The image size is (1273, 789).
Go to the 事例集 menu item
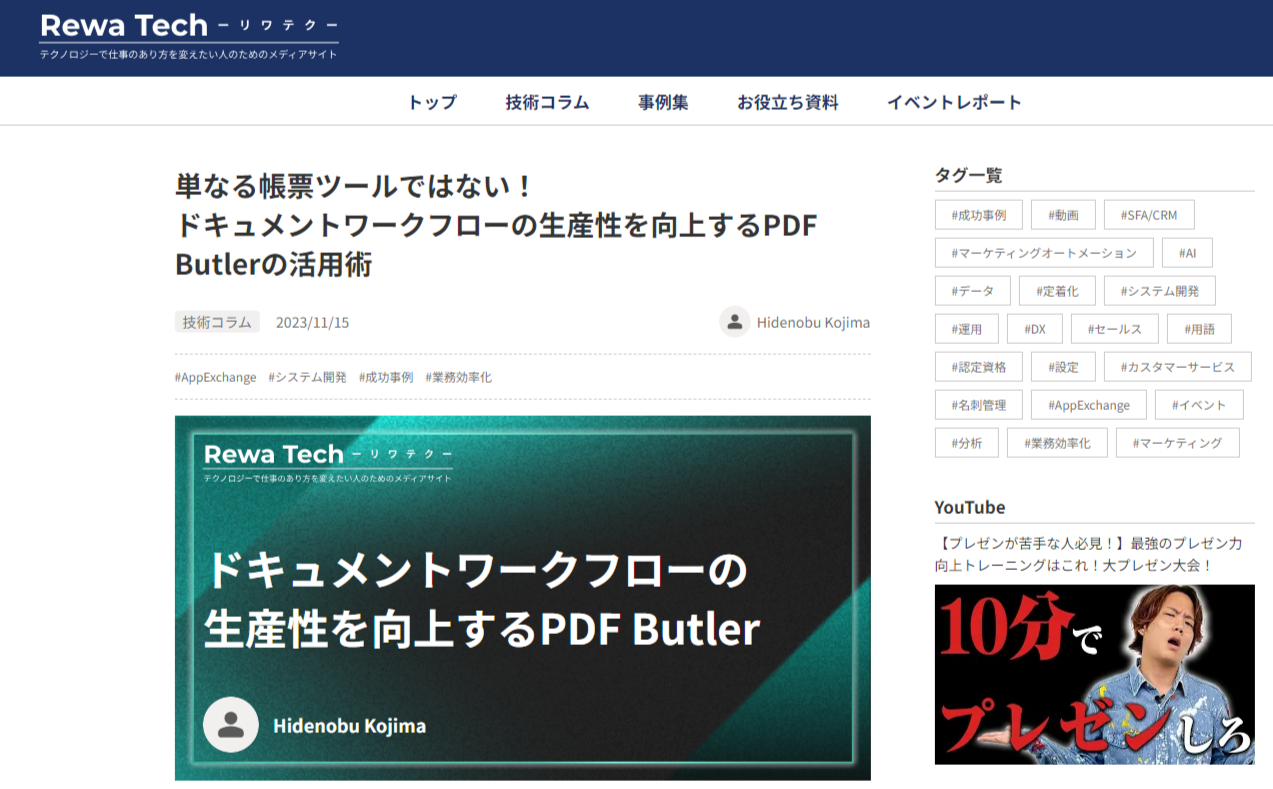(x=663, y=102)
